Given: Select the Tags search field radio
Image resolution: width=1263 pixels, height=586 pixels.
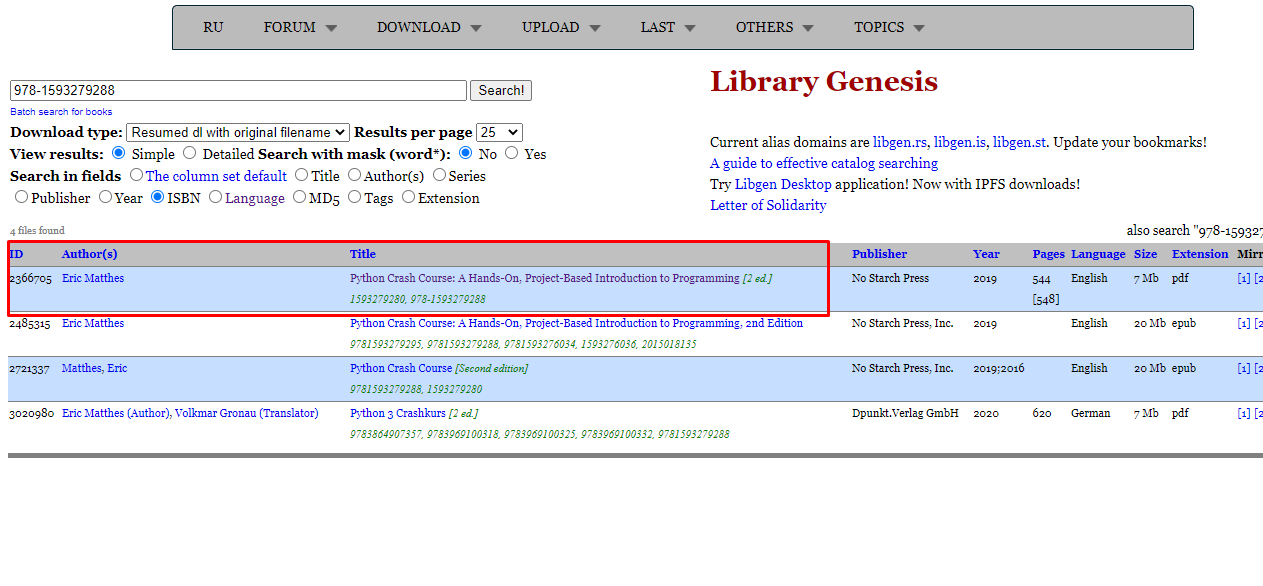Looking at the screenshot, I should 354,197.
